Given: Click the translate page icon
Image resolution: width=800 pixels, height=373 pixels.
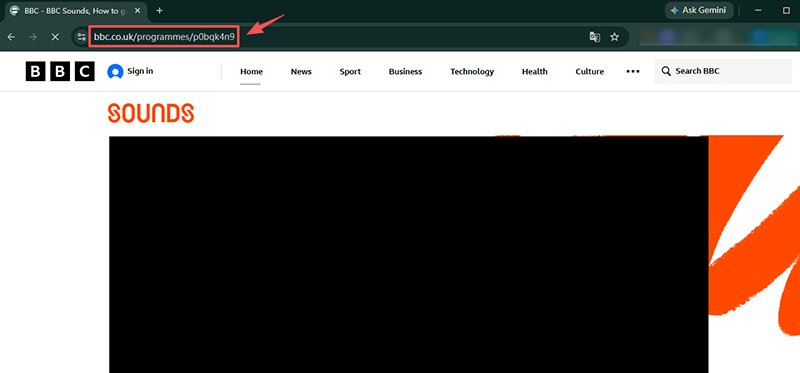Looking at the screenshot, I should point(594,37).
